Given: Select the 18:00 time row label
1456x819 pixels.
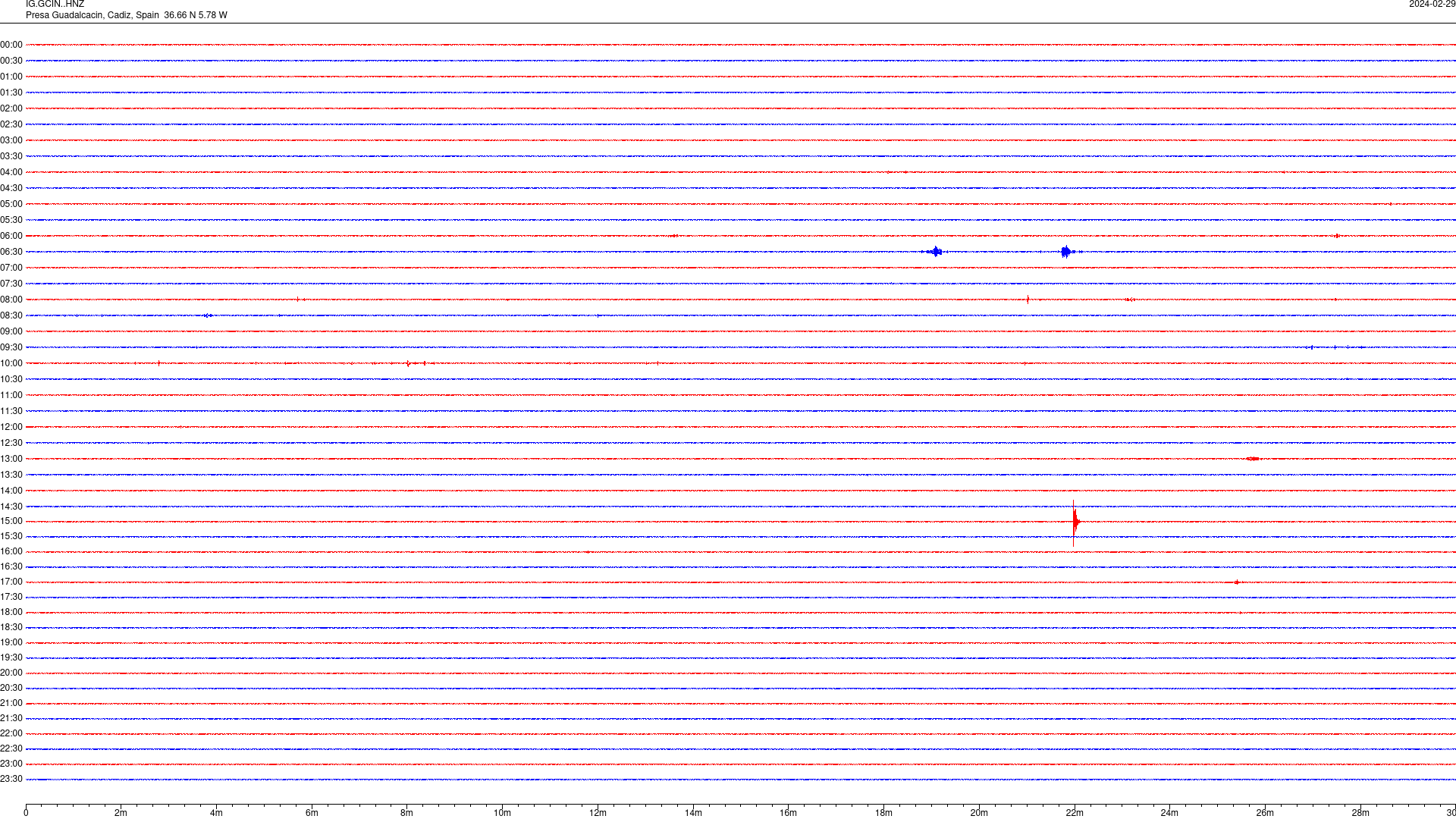Looking at the screenshot, I should coord(11,612).
